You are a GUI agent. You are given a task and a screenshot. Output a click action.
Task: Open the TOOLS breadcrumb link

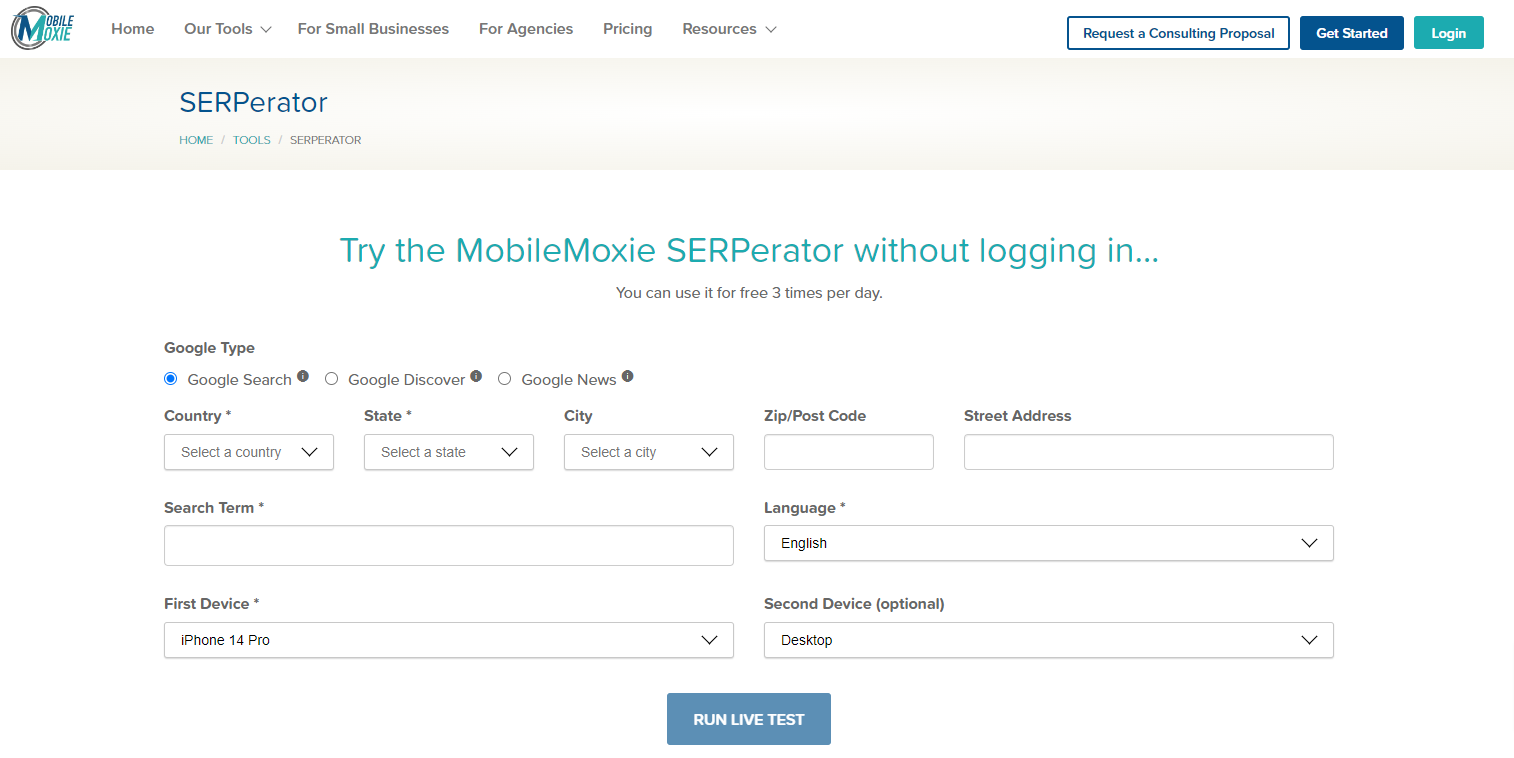251,139
